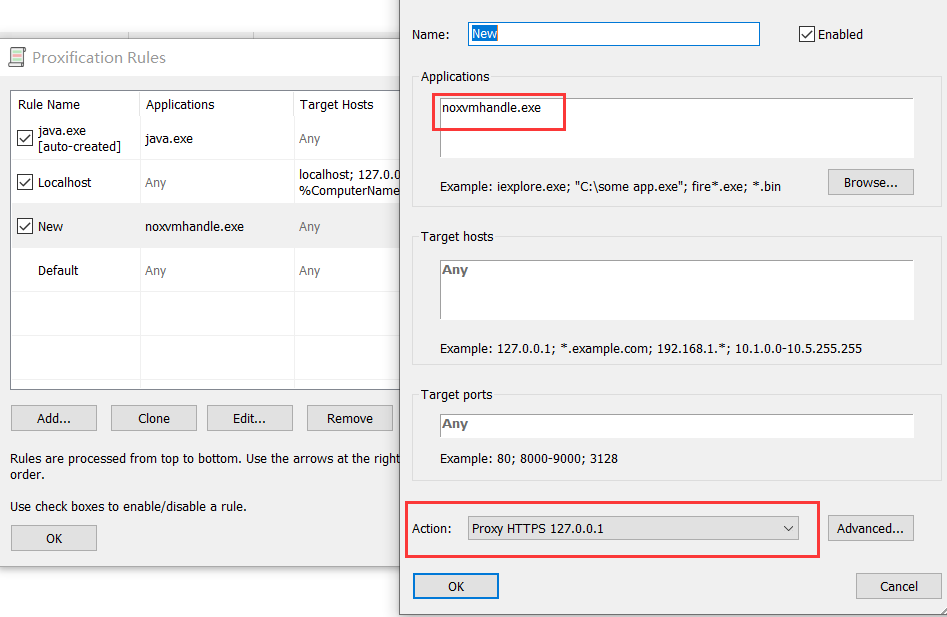Uncheck the Localhost rule checkbox

click(25, 182)
